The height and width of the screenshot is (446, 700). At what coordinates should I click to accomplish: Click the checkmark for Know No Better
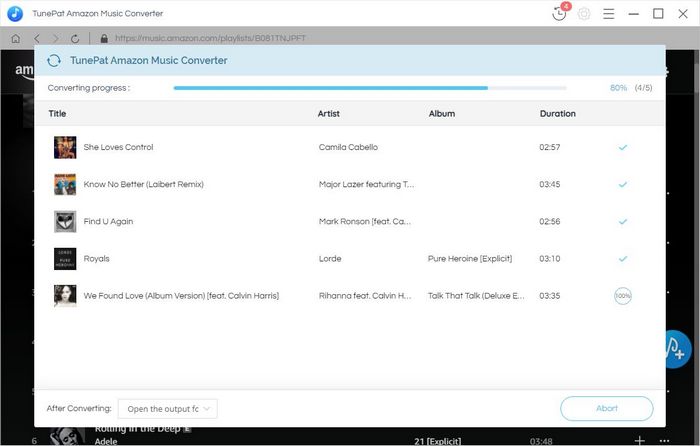click(x=623, y=184)
